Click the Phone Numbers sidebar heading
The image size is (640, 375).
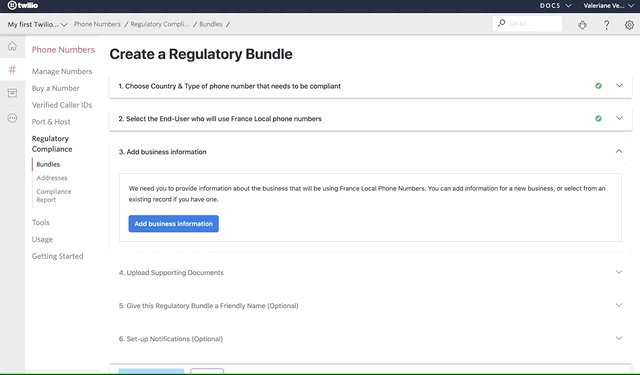63,50
